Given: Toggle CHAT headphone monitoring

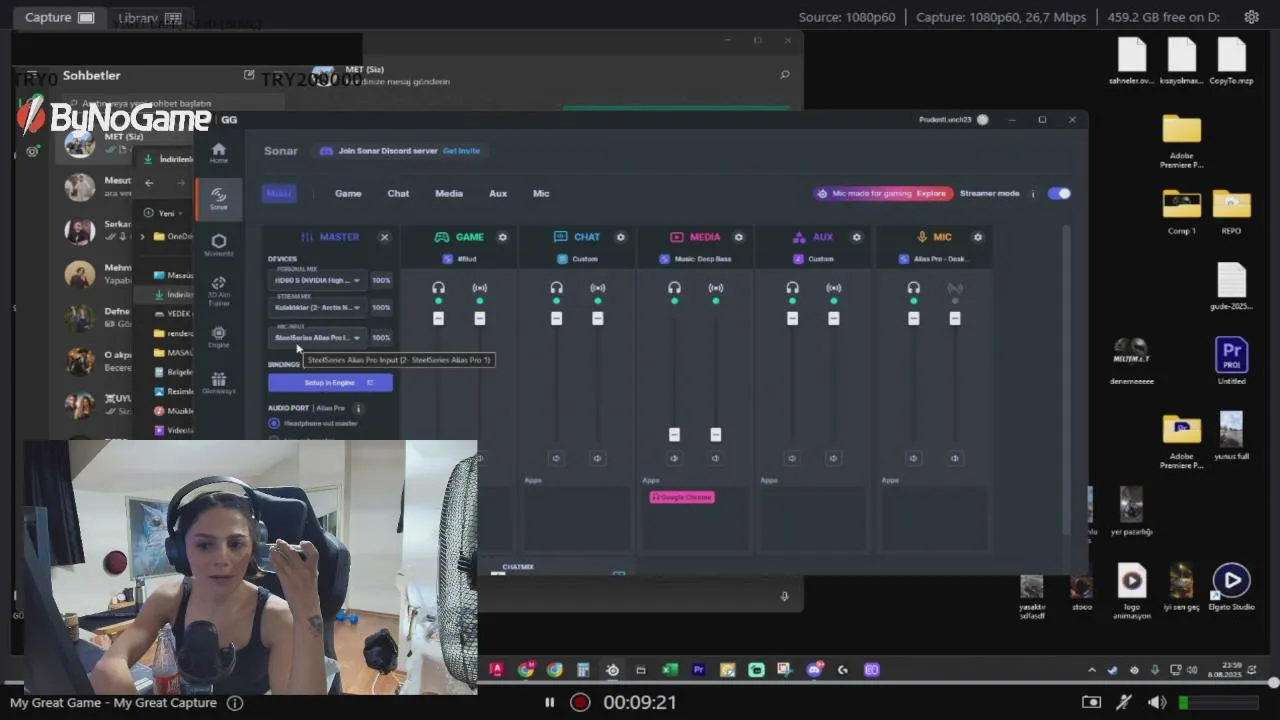Looking at the screenshot, I should click(x=556, y=288).
